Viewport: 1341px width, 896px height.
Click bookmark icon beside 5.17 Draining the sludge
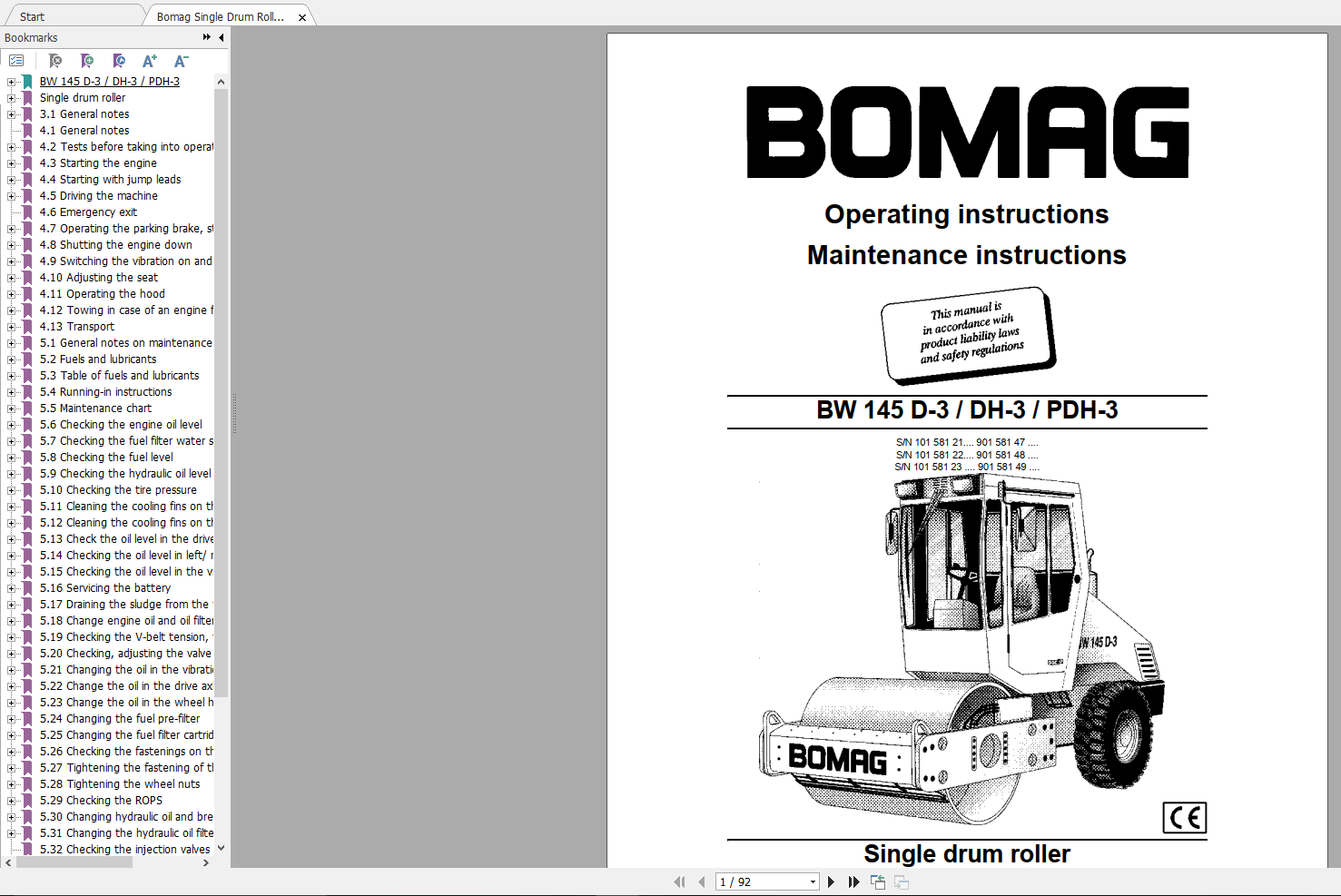coord(27,605)
